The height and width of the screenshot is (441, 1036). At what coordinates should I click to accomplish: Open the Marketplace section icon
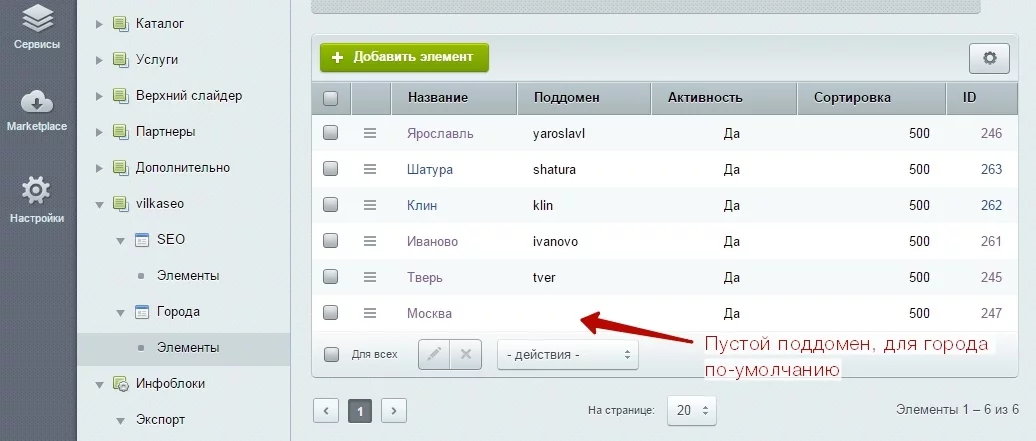tap(36, 103)
